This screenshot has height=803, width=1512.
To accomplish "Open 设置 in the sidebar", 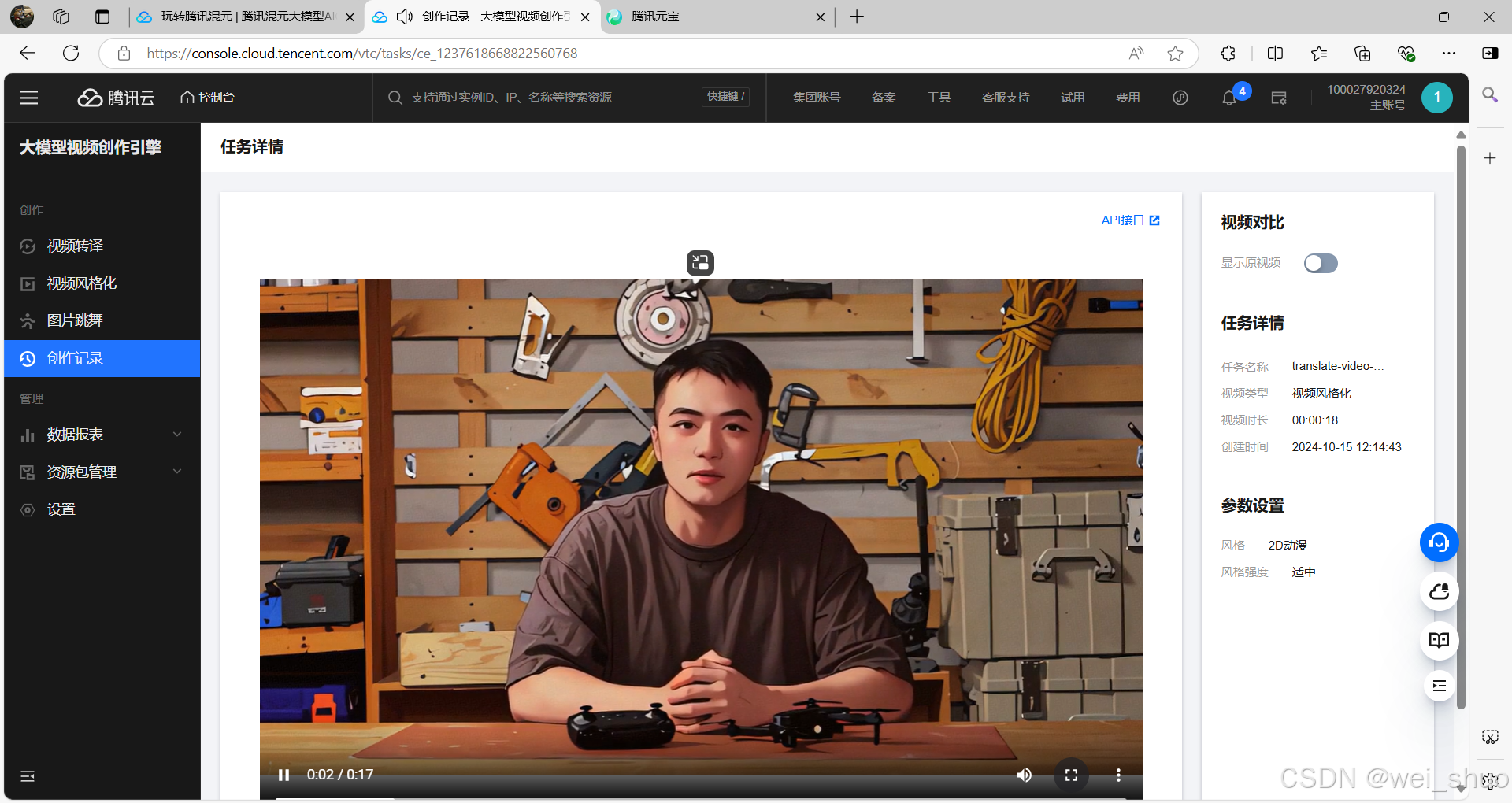I will (x=61, y=509).
